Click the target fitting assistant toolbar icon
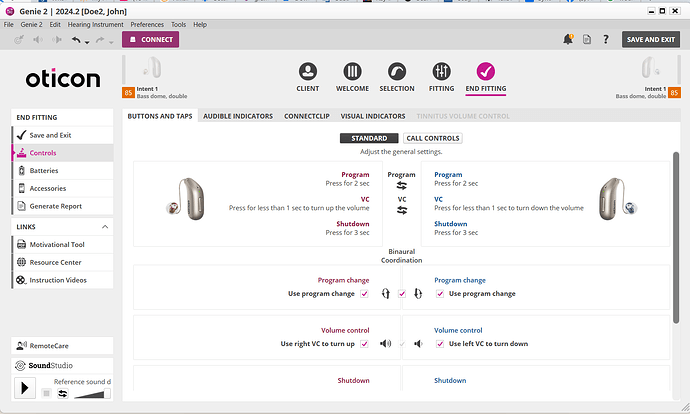Viewport: 690px width, 414px height. (19, 40)
